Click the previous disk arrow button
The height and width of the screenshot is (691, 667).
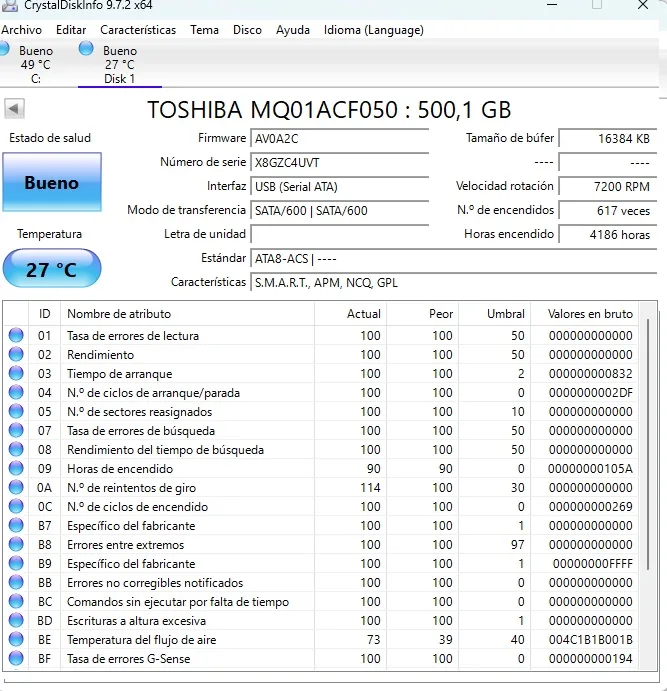click(15, 108)
